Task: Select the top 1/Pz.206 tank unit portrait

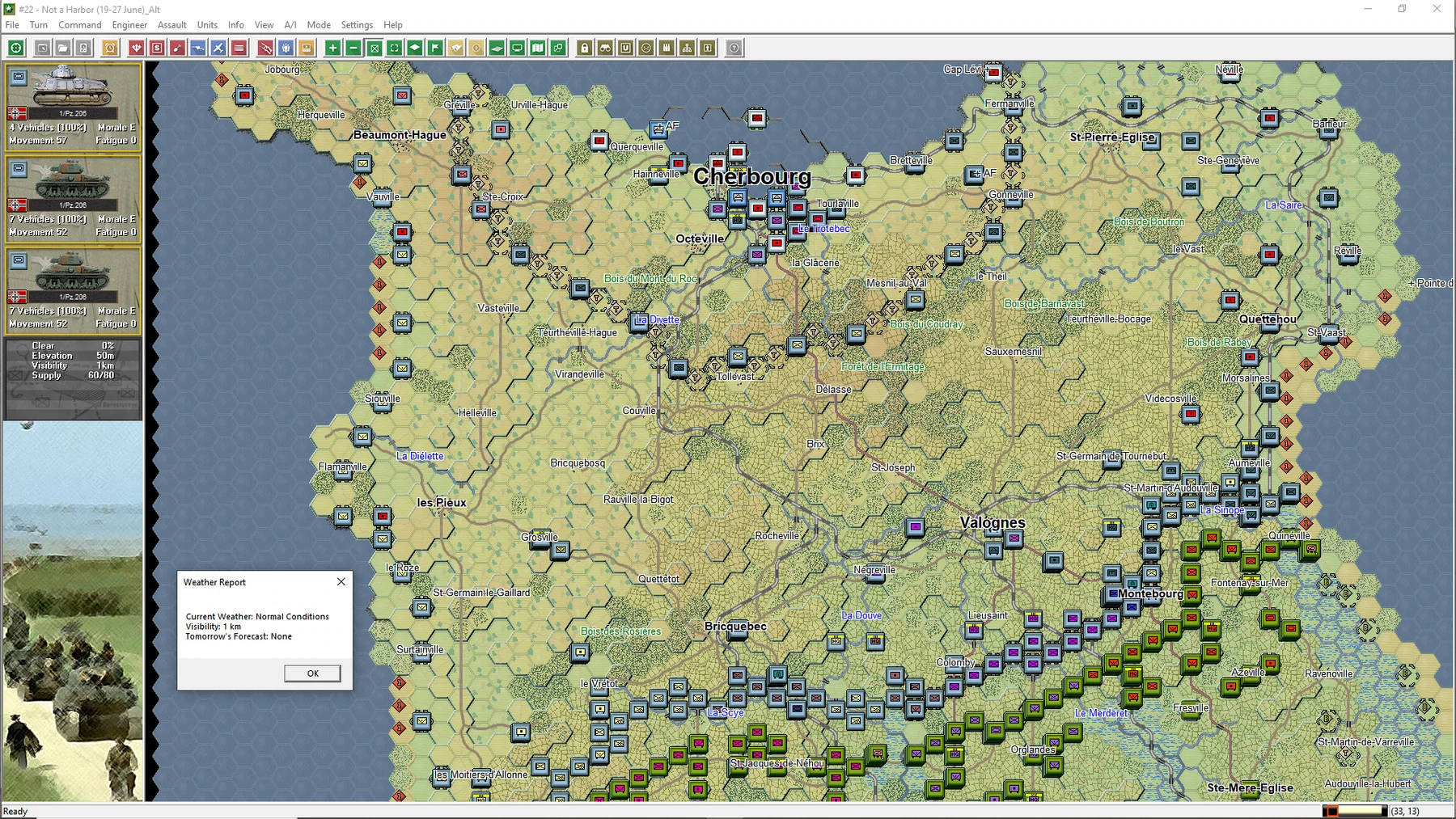Action: [71, 105]
